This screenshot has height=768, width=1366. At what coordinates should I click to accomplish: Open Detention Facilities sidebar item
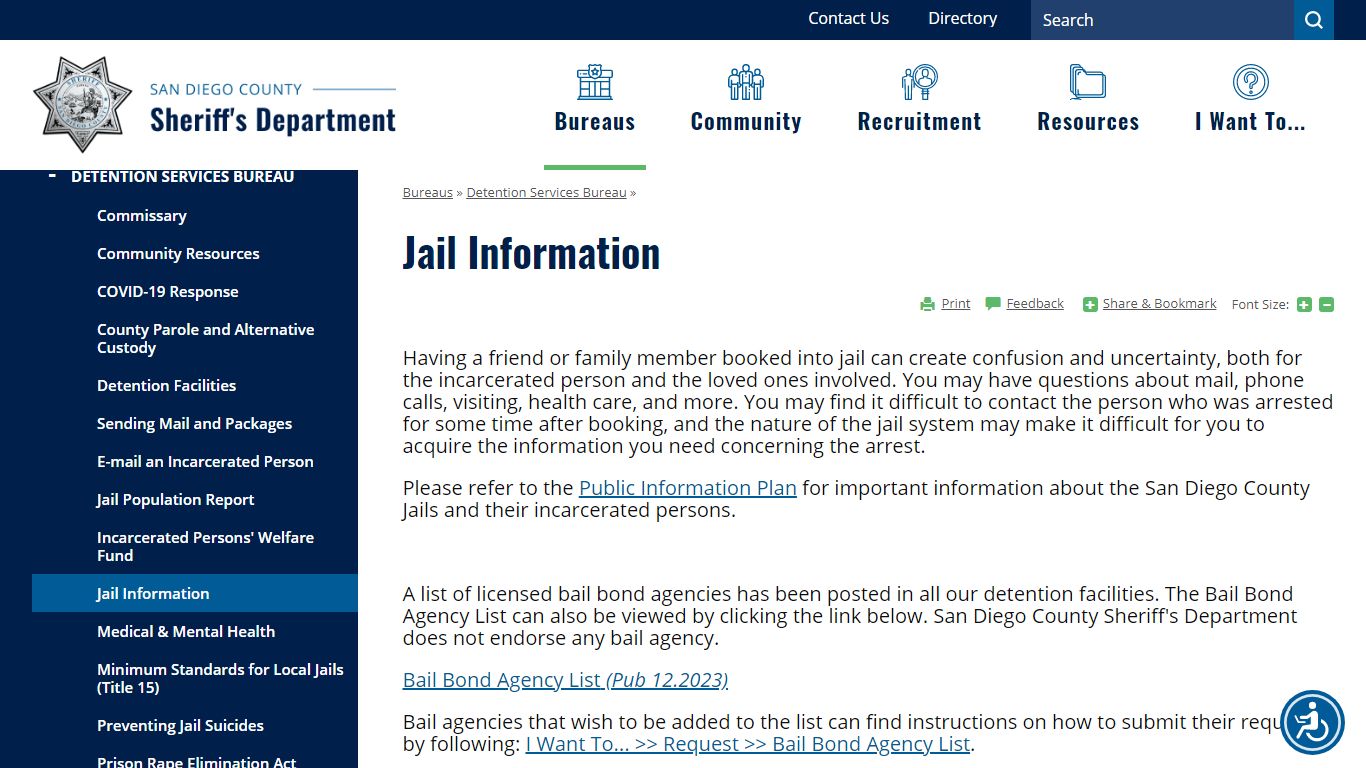pos(167,386)
